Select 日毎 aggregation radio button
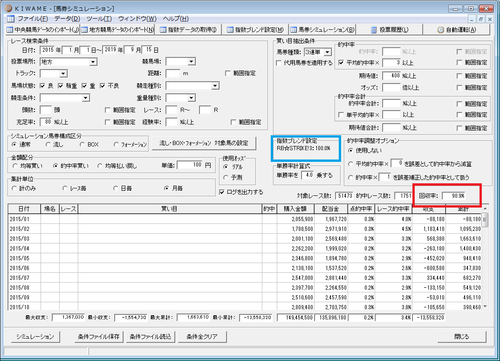Image resolution: width=500 pixels, height=361 pixels. (116, 188)
